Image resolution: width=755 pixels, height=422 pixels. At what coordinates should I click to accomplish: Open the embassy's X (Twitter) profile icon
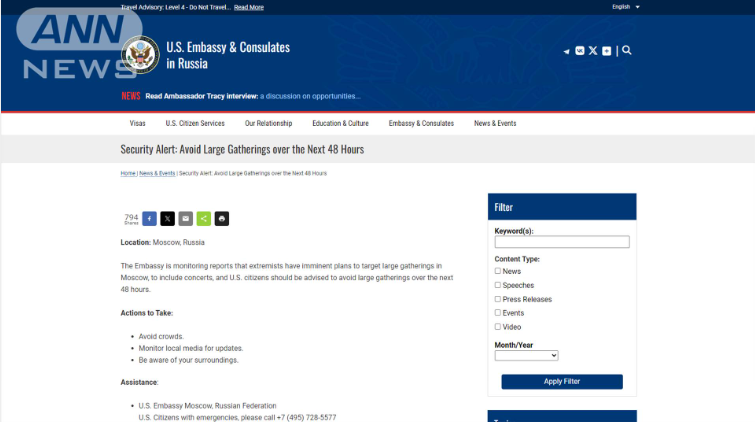[x=593, y=51]
